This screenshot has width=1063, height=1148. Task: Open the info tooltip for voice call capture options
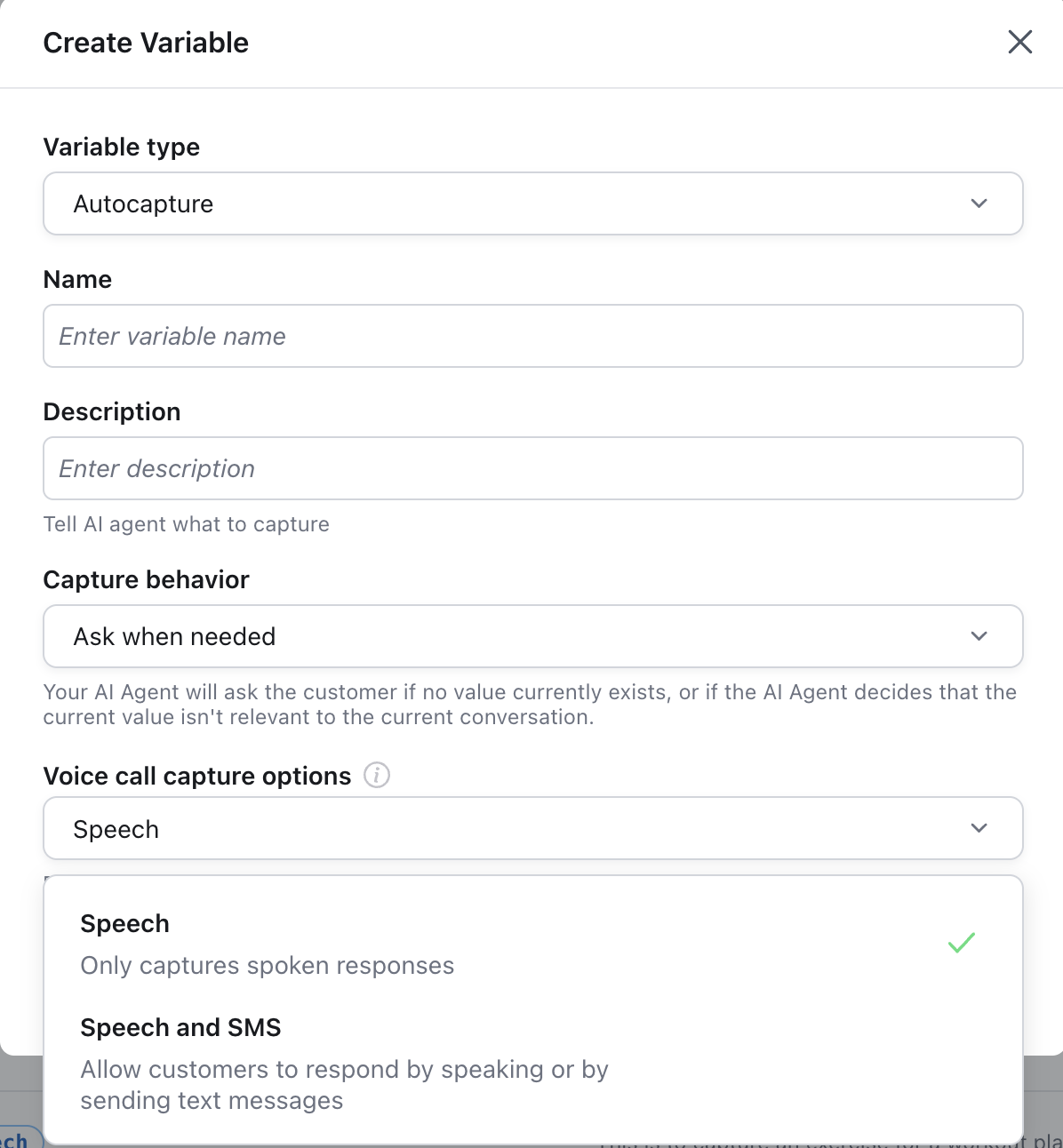(x=376, y=775)
